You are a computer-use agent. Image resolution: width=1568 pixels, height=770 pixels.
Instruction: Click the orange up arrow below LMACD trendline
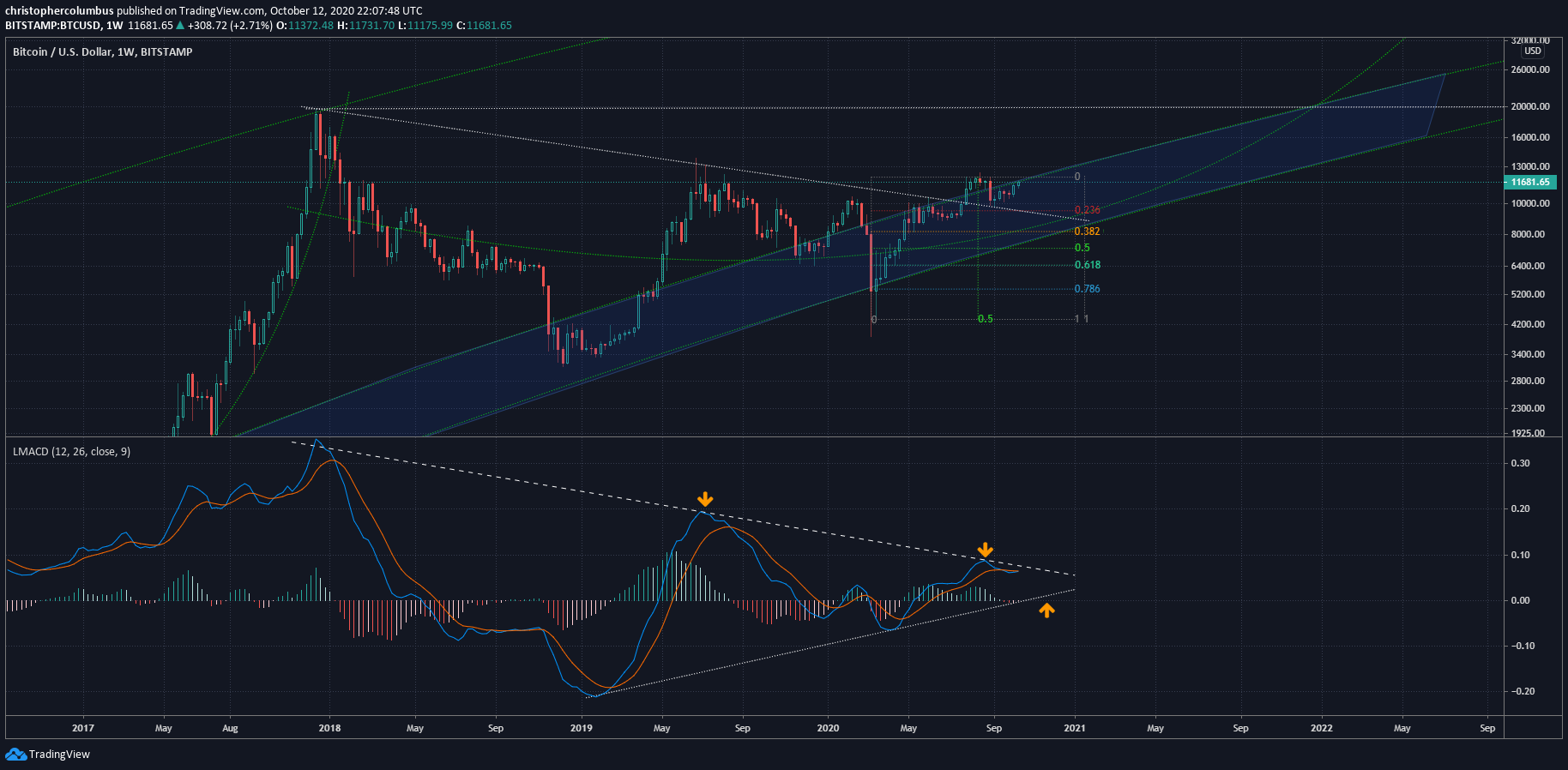pyautogui.click(x=1046, y=611)
